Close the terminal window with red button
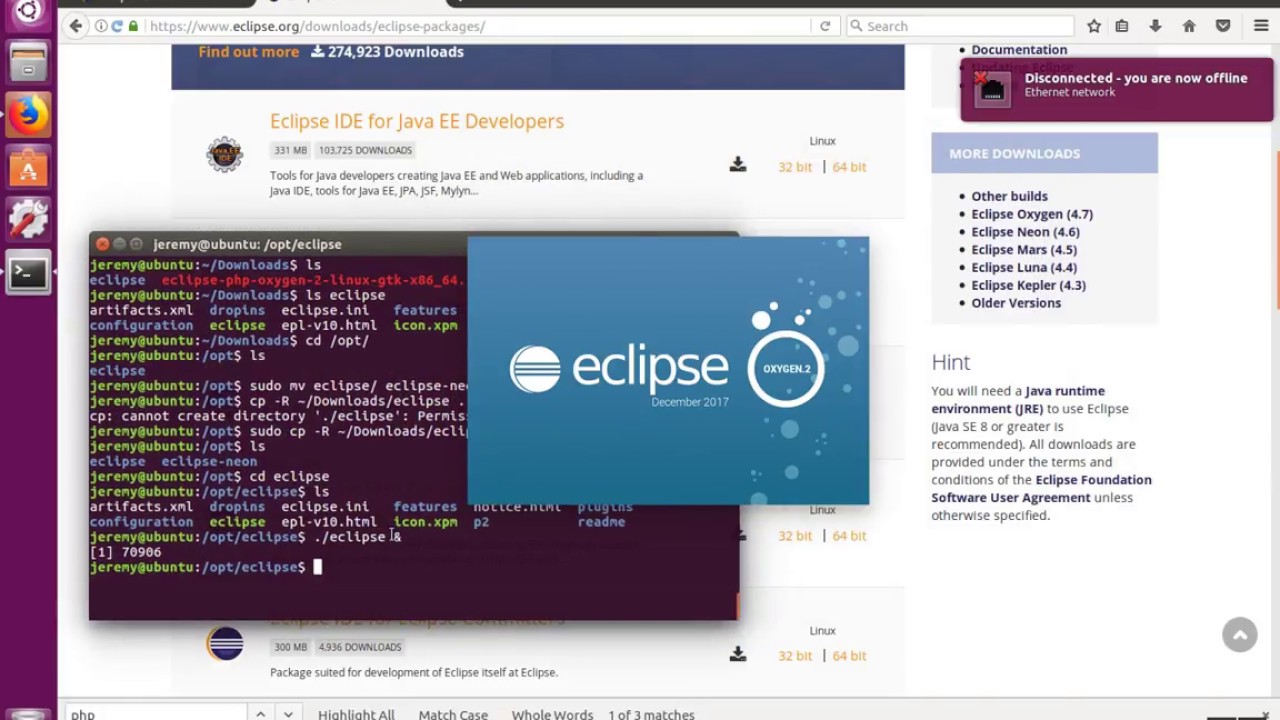This screenshot has height=720, width=1280. [102, 244]
